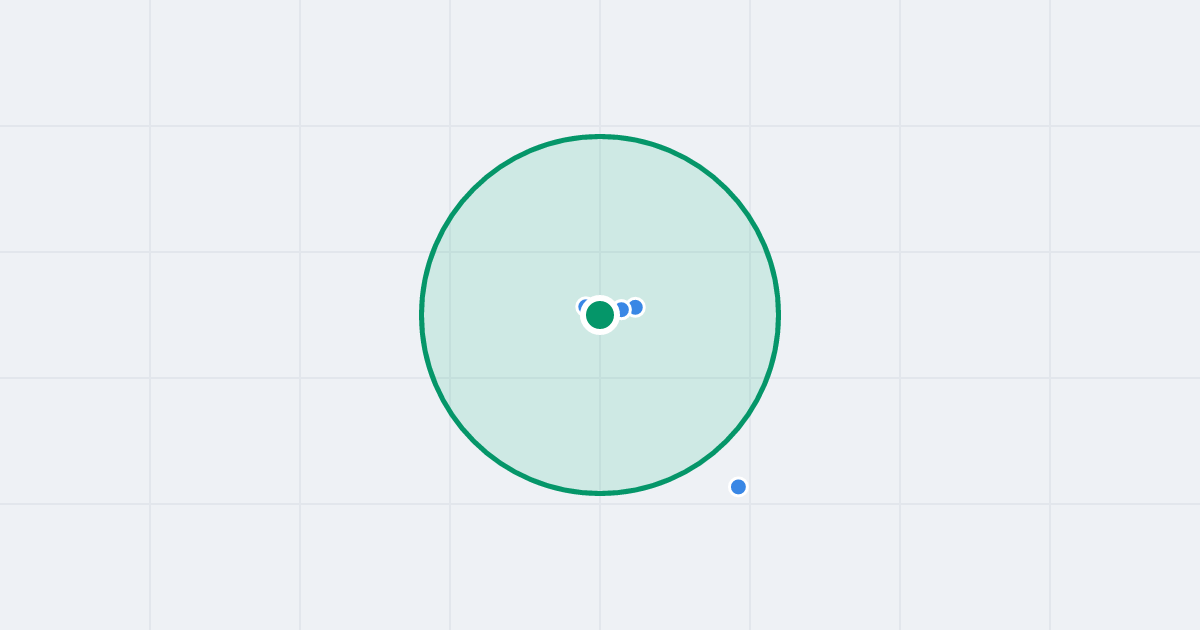The height and width of the screenshot is (630, 1200).
Task: Click the topmost point of the green circle outline
Action: click(x=600, y=136)
